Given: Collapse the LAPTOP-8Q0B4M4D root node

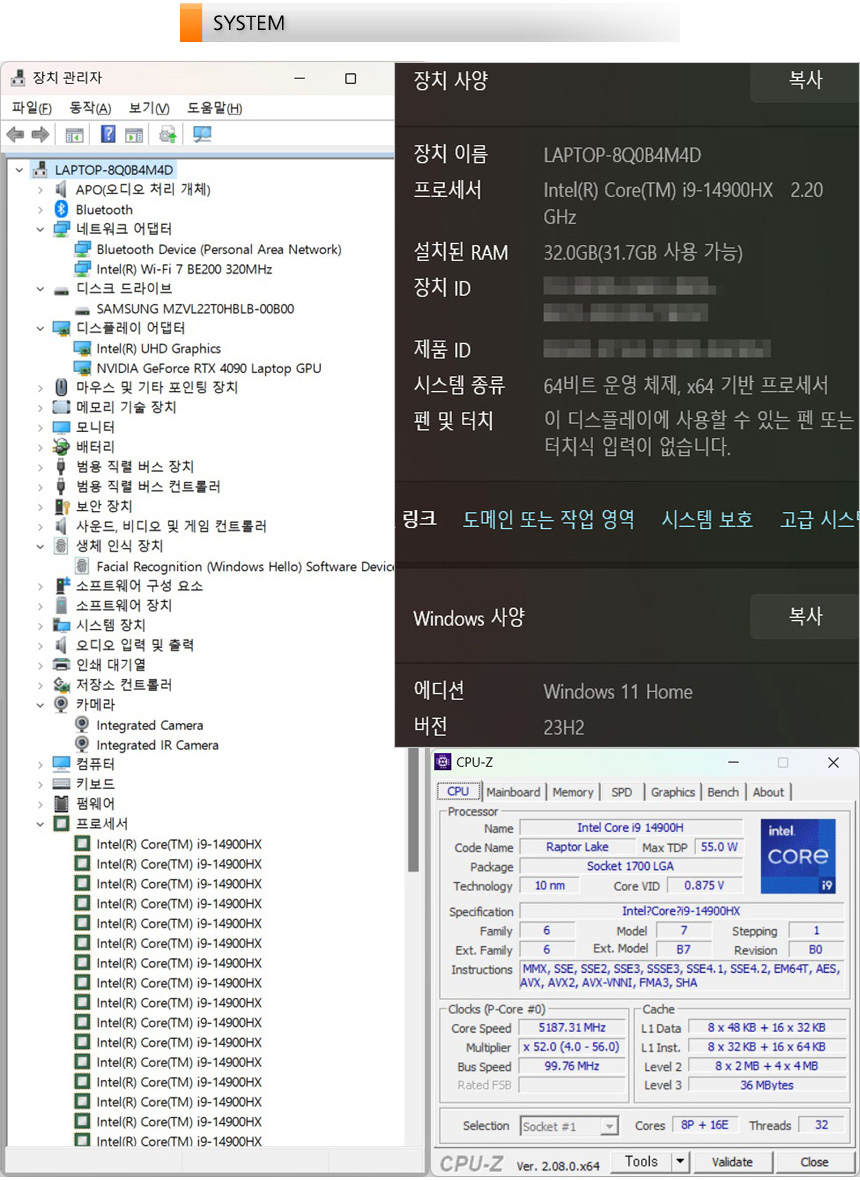Looking at the screenshot, I should point(20,169).
